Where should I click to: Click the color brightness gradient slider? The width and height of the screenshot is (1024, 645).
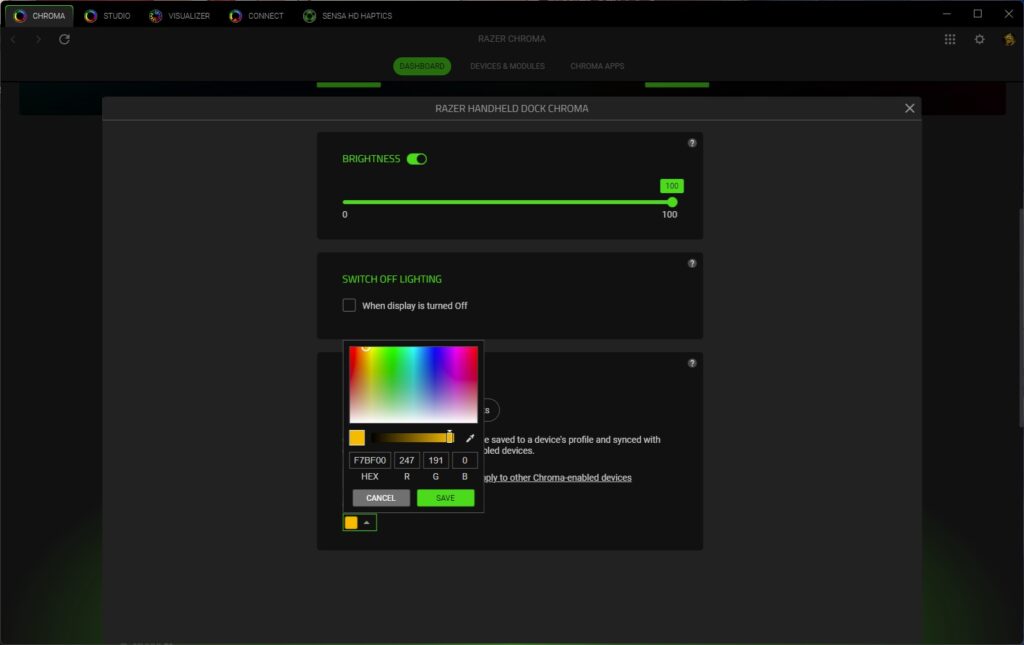(412, 438)
